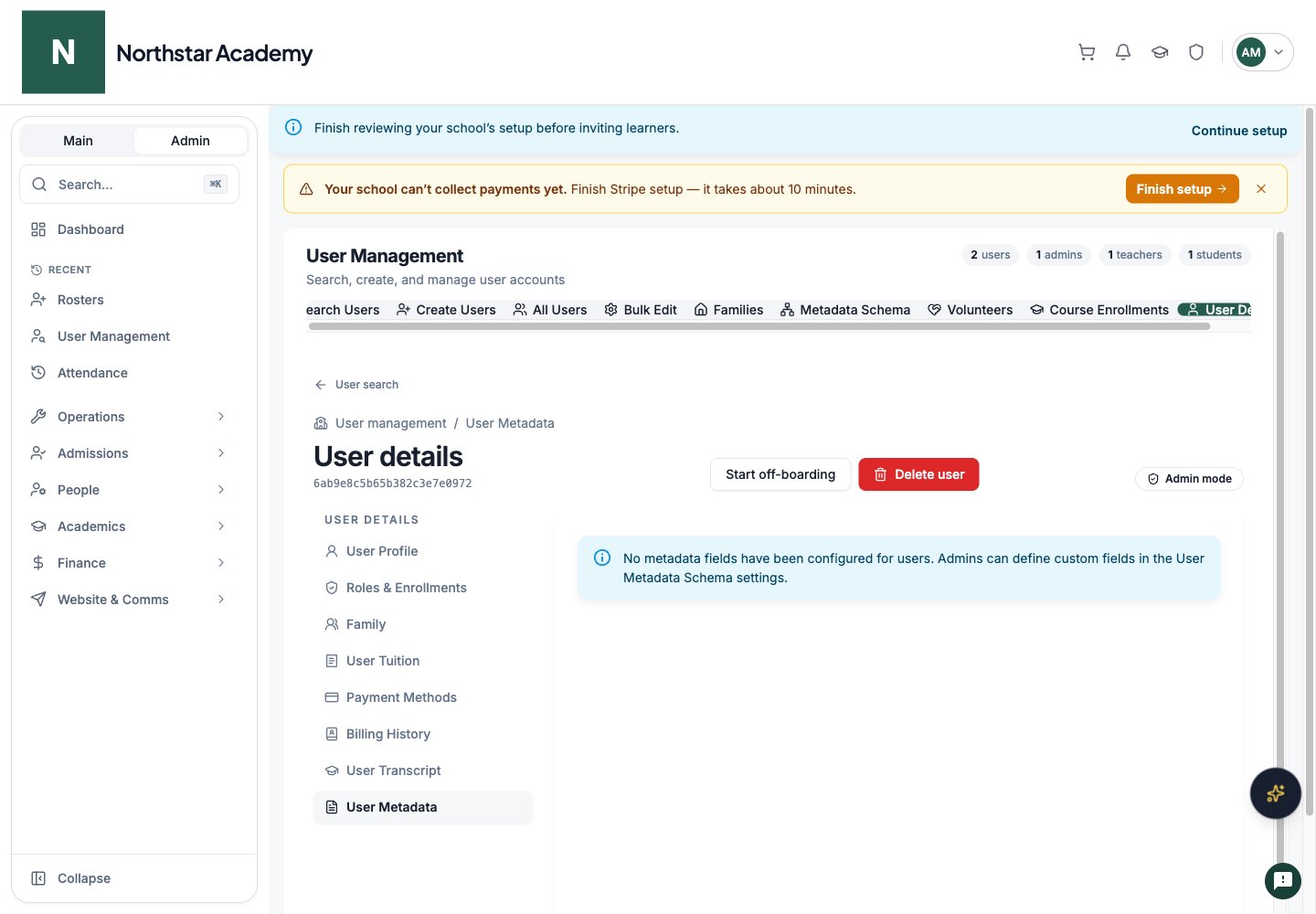Click Finish setup button
The width and height of the screenshot is (1316, 914).
click(x=1182, y=189)
